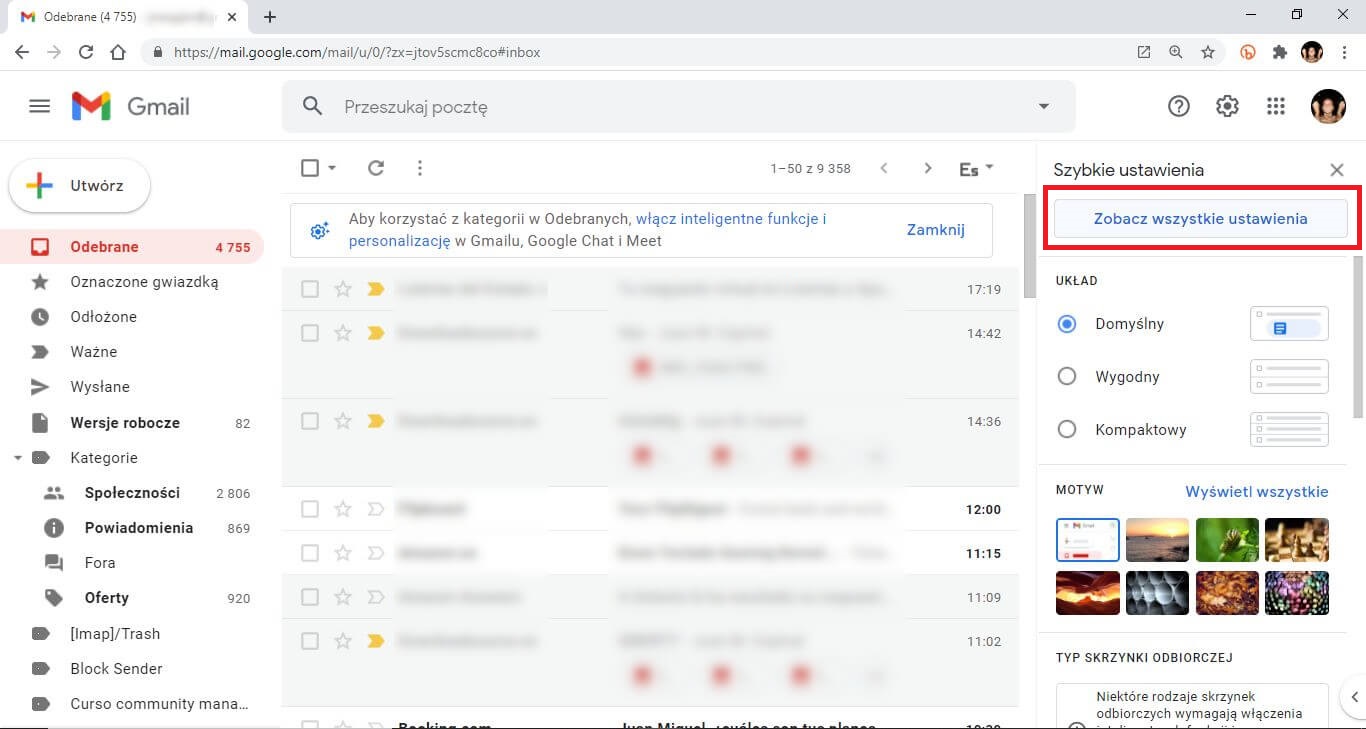Click the inbox vertical scrollbar
The image size is (1366, 729).
click(1029, 245)
